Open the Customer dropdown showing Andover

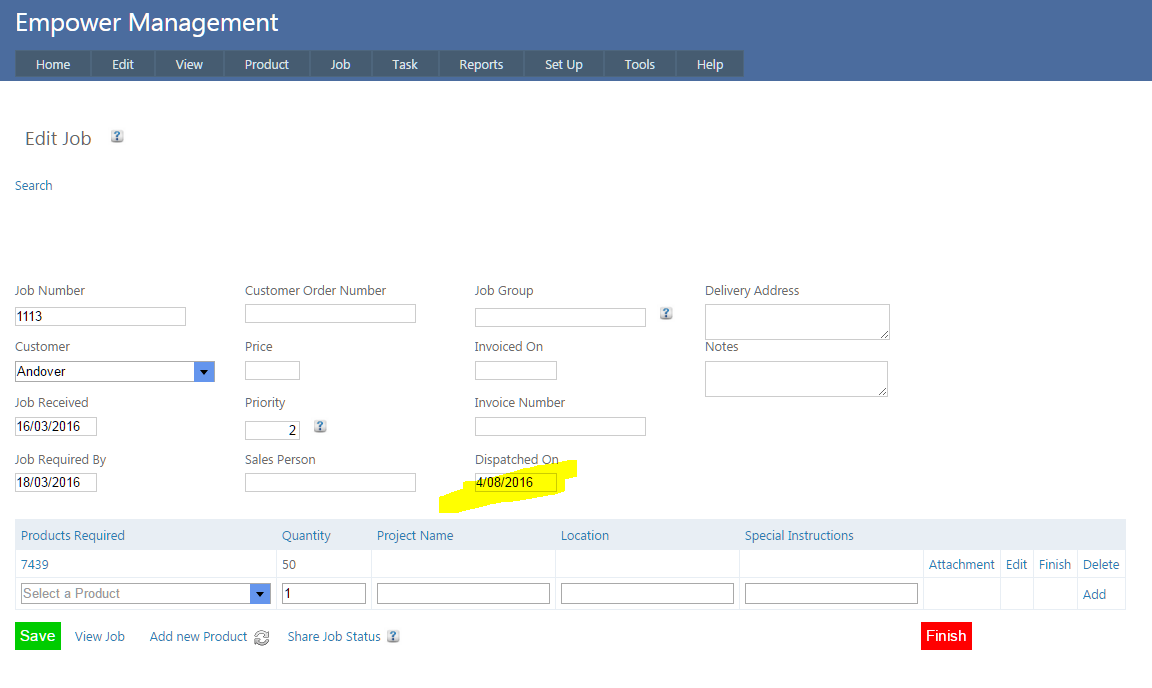pyautogui.click(x=204, y=371)
